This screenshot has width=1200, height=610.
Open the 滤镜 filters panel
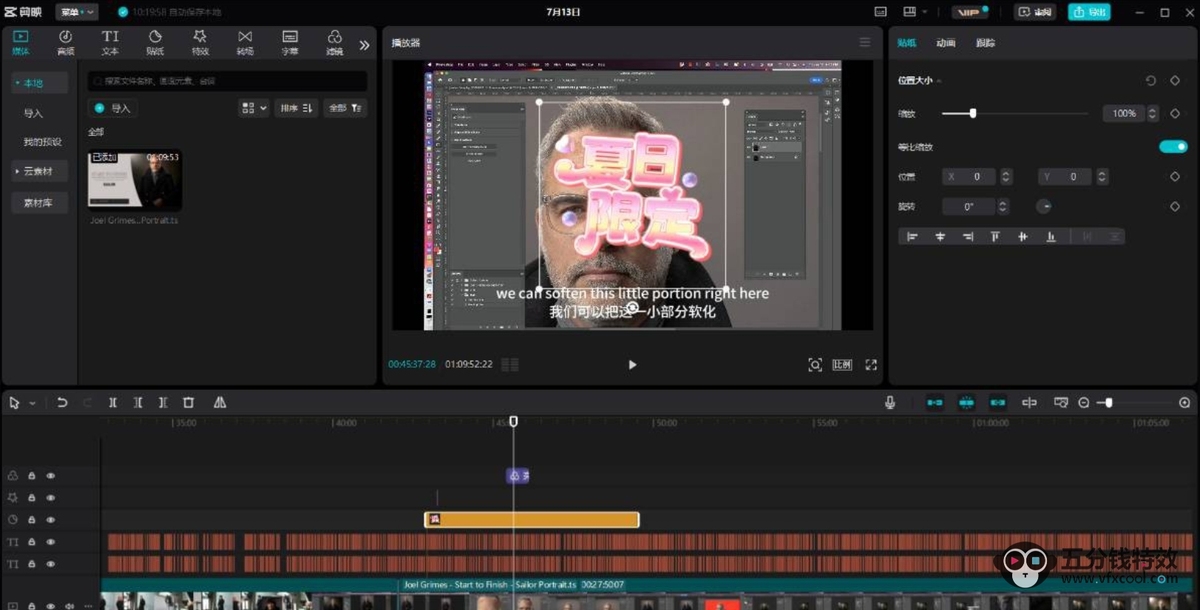point(334,42)
